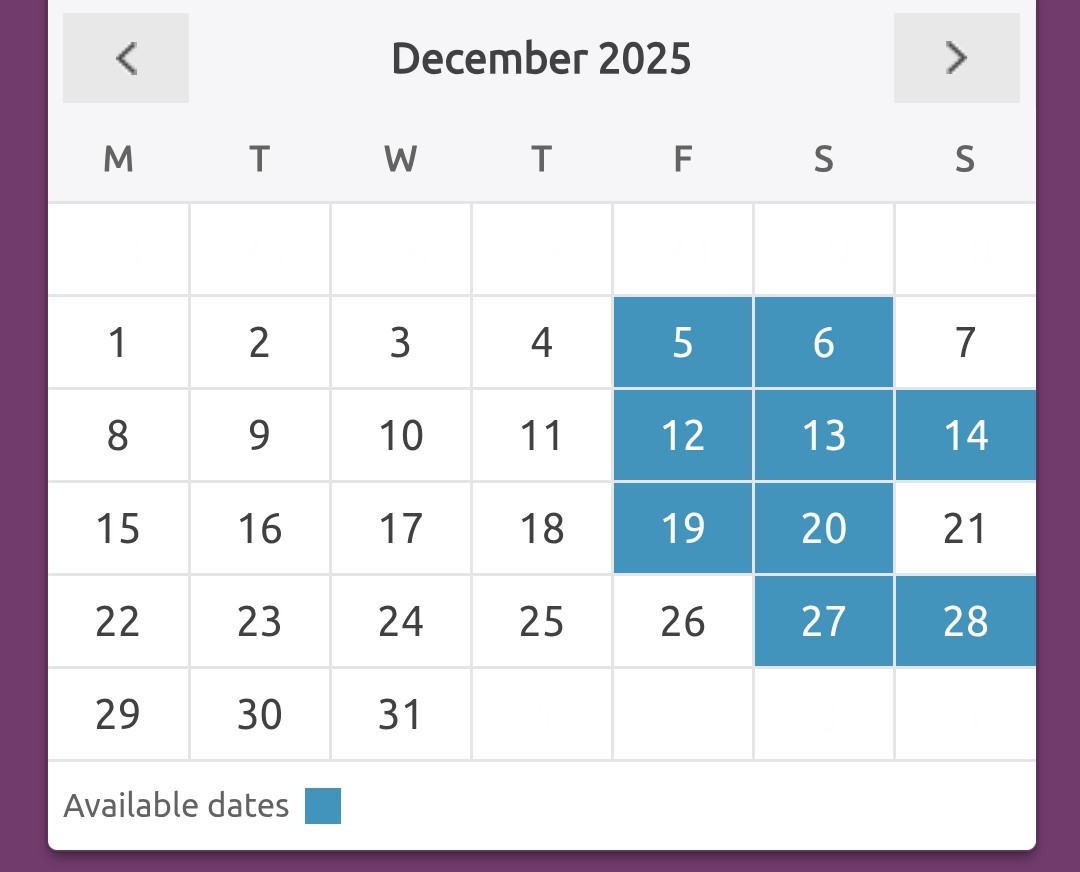Choose available date December 28
This screenshot has width=1080, height=872.
(x=965, y=621)
